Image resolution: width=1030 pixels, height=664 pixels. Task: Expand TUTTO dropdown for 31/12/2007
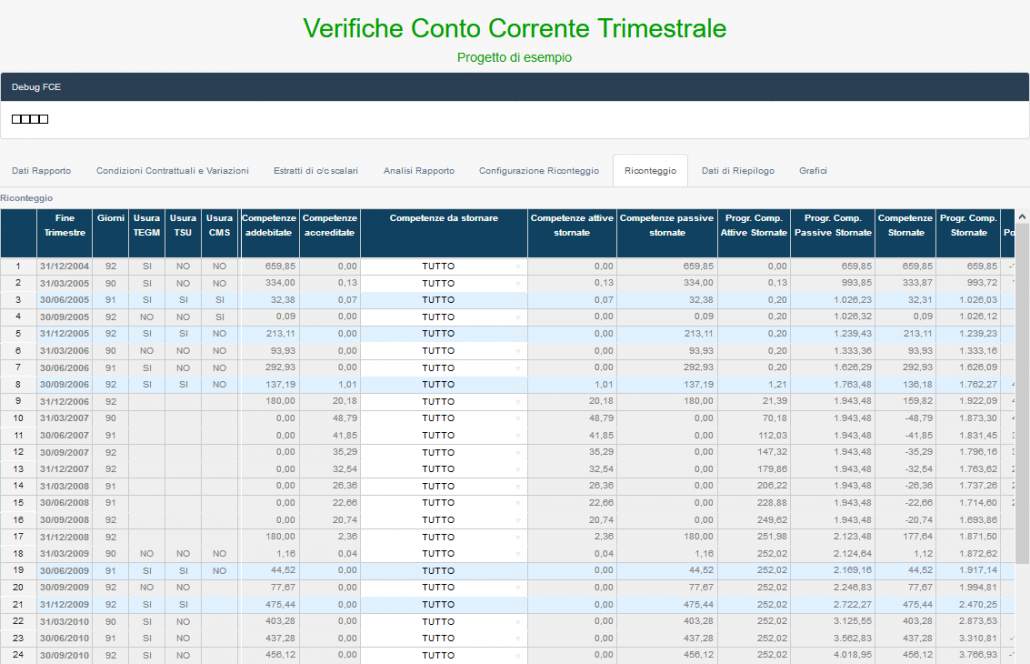click(x=444, y=469)
